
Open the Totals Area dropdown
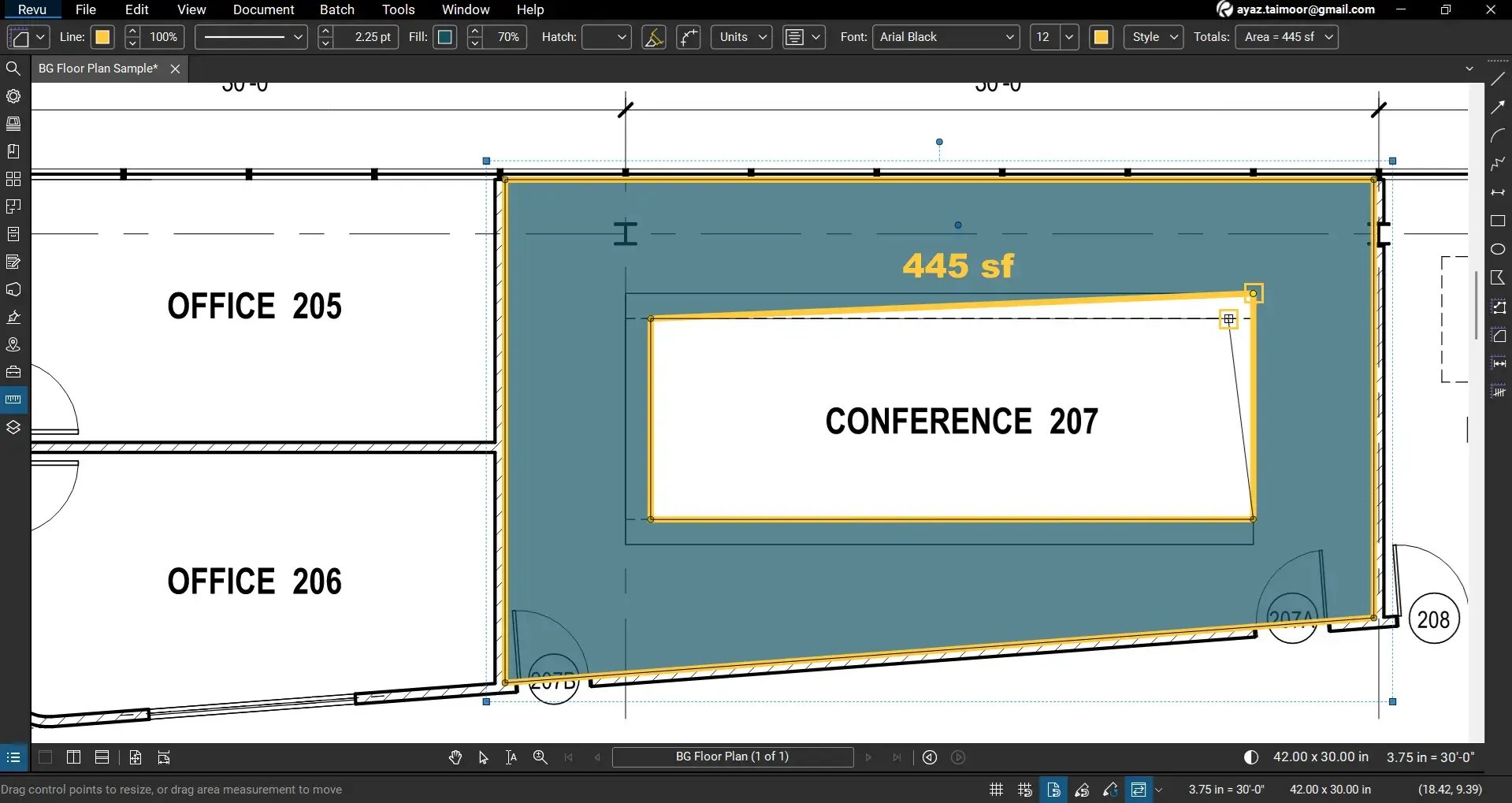1287,37
